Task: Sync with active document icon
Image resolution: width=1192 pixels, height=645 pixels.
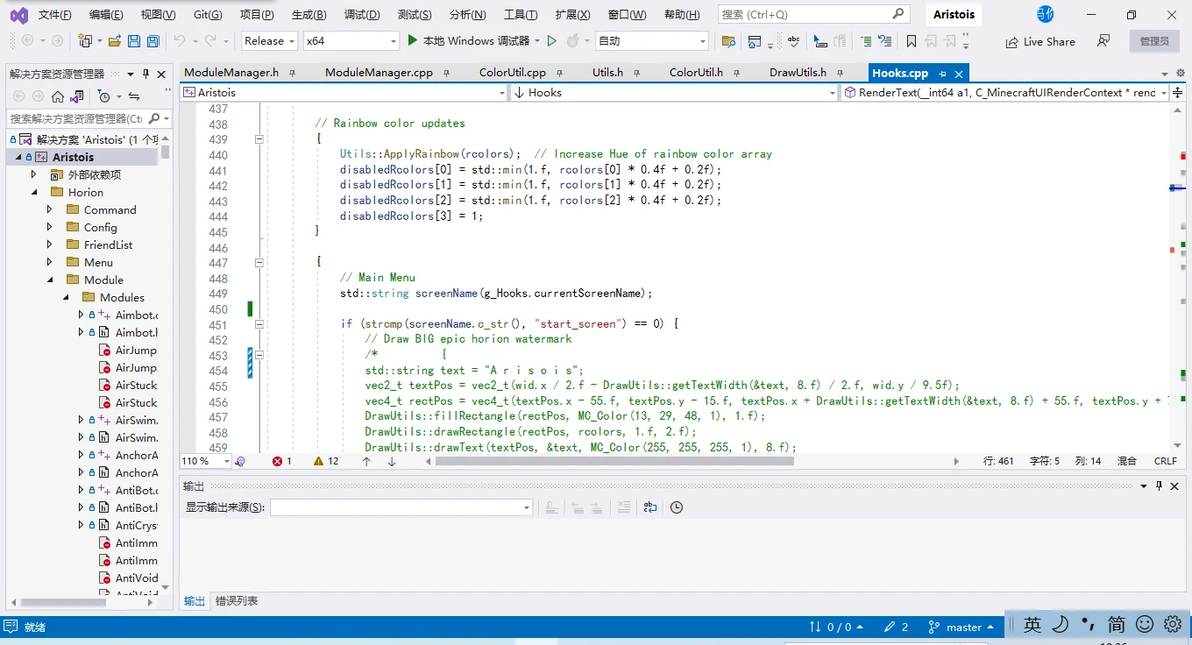Action: 134,97
